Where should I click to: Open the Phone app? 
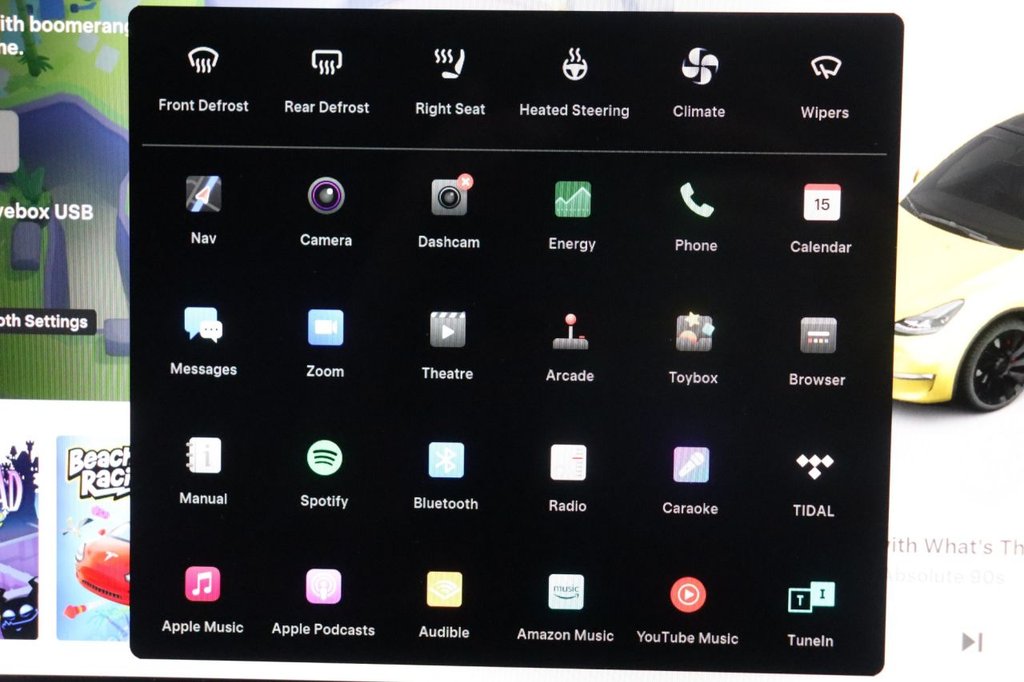pos(696,201)
